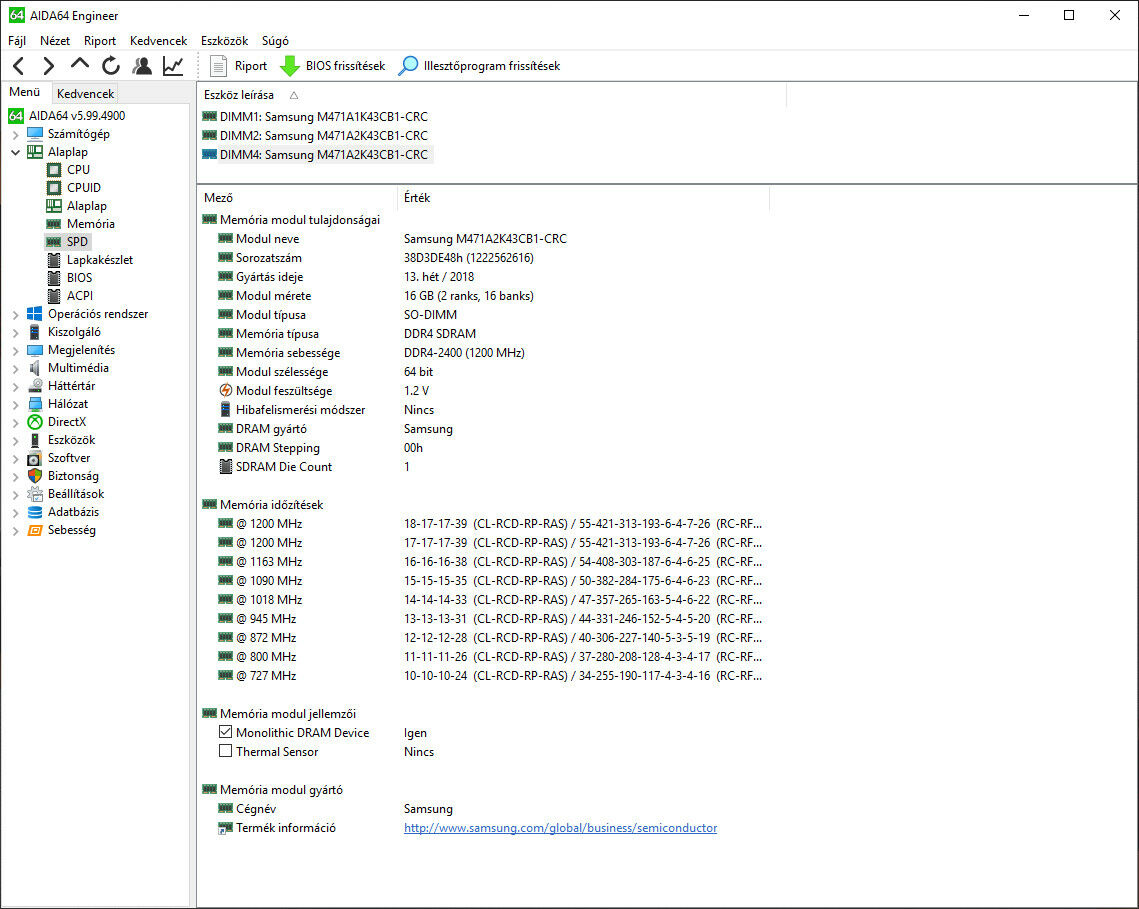The height and width of the screenshot is (909, 1139).
Task: Go back with the left arrow icon
Action: click(19, 66)
